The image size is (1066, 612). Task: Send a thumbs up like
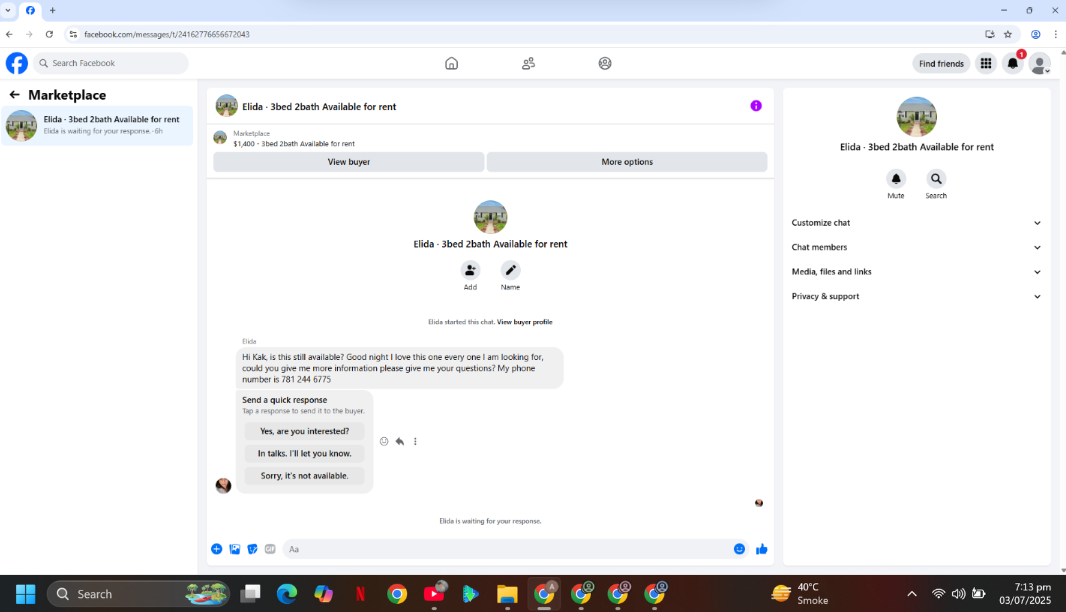[761, 549]
